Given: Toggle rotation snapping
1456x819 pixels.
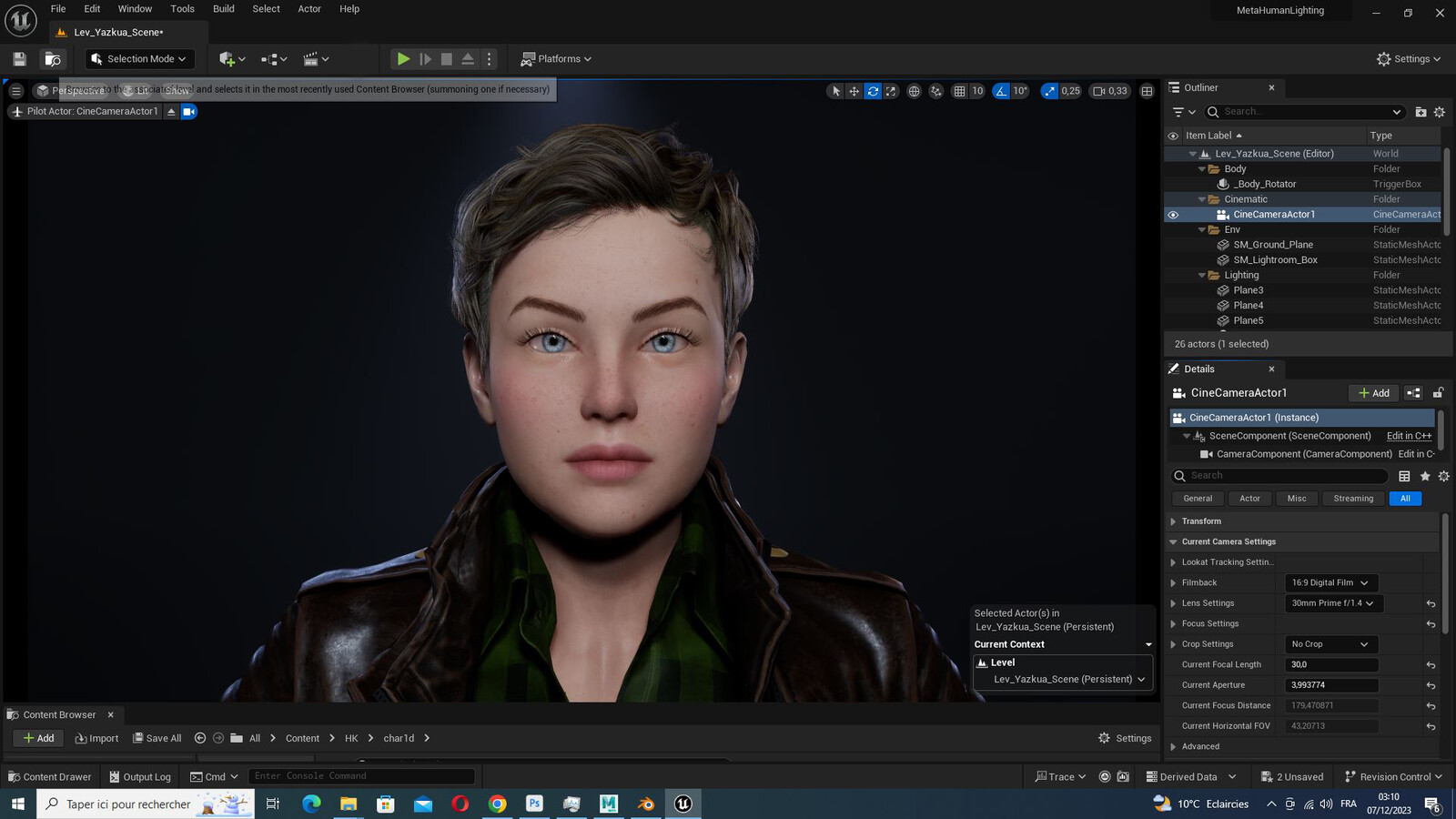Looking at the screenshot, I should (1001, 91).
